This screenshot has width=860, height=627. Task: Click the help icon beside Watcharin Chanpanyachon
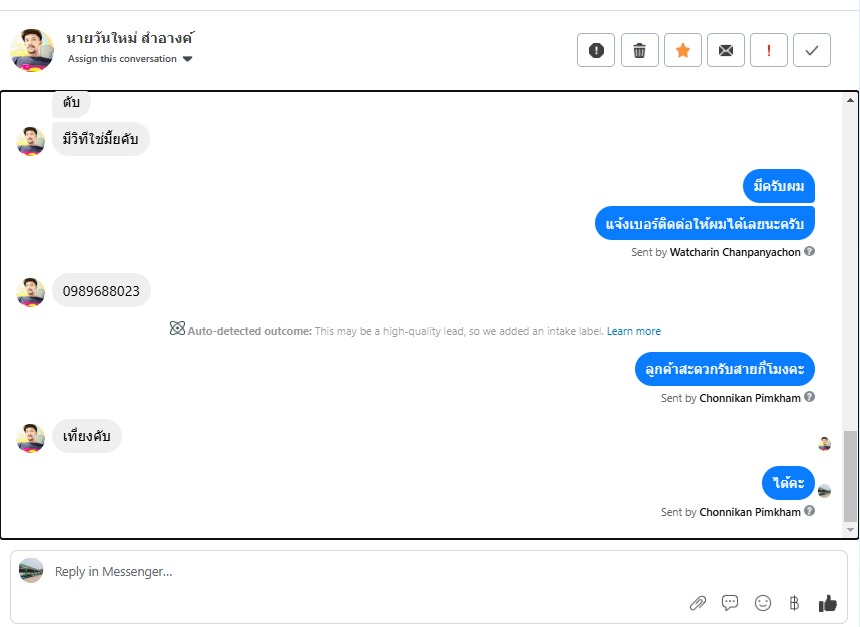tap(810, 252)
